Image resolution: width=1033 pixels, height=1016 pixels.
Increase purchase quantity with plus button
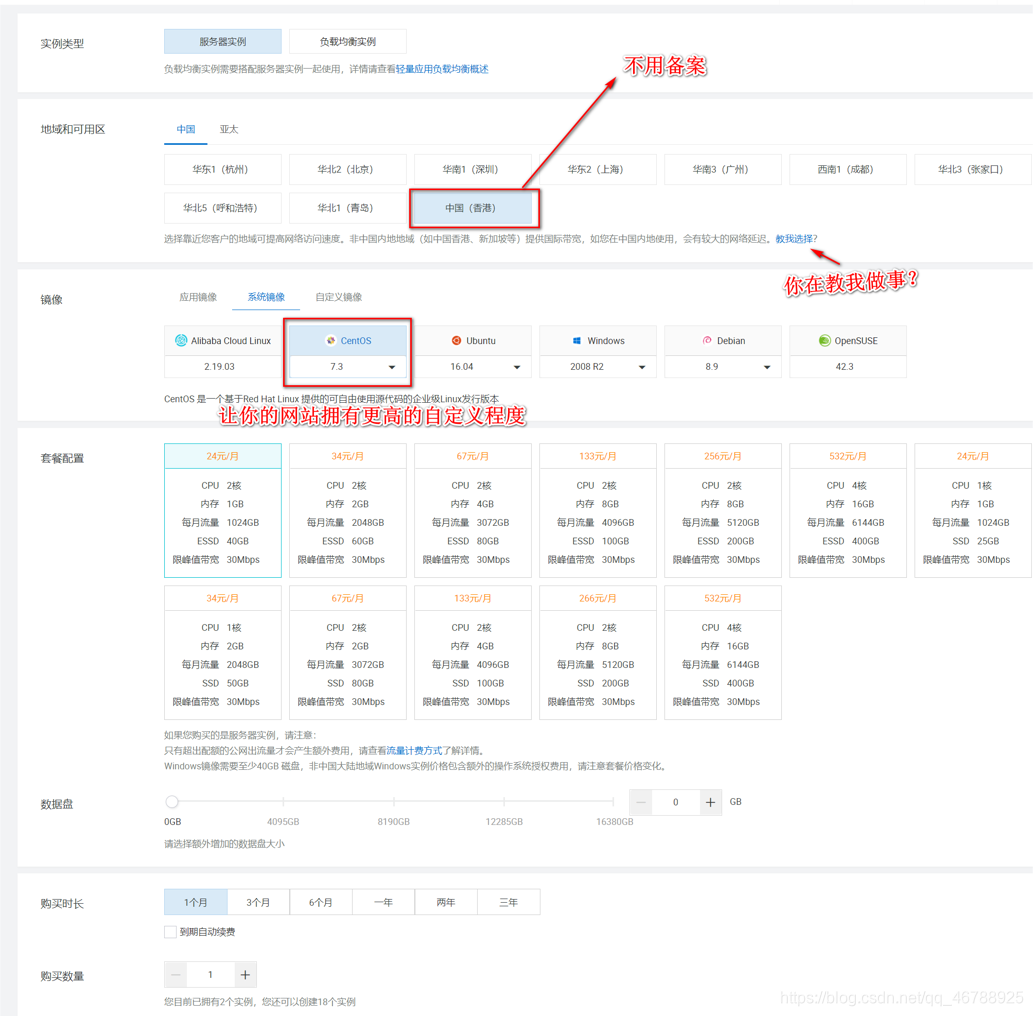pos(245,974)
